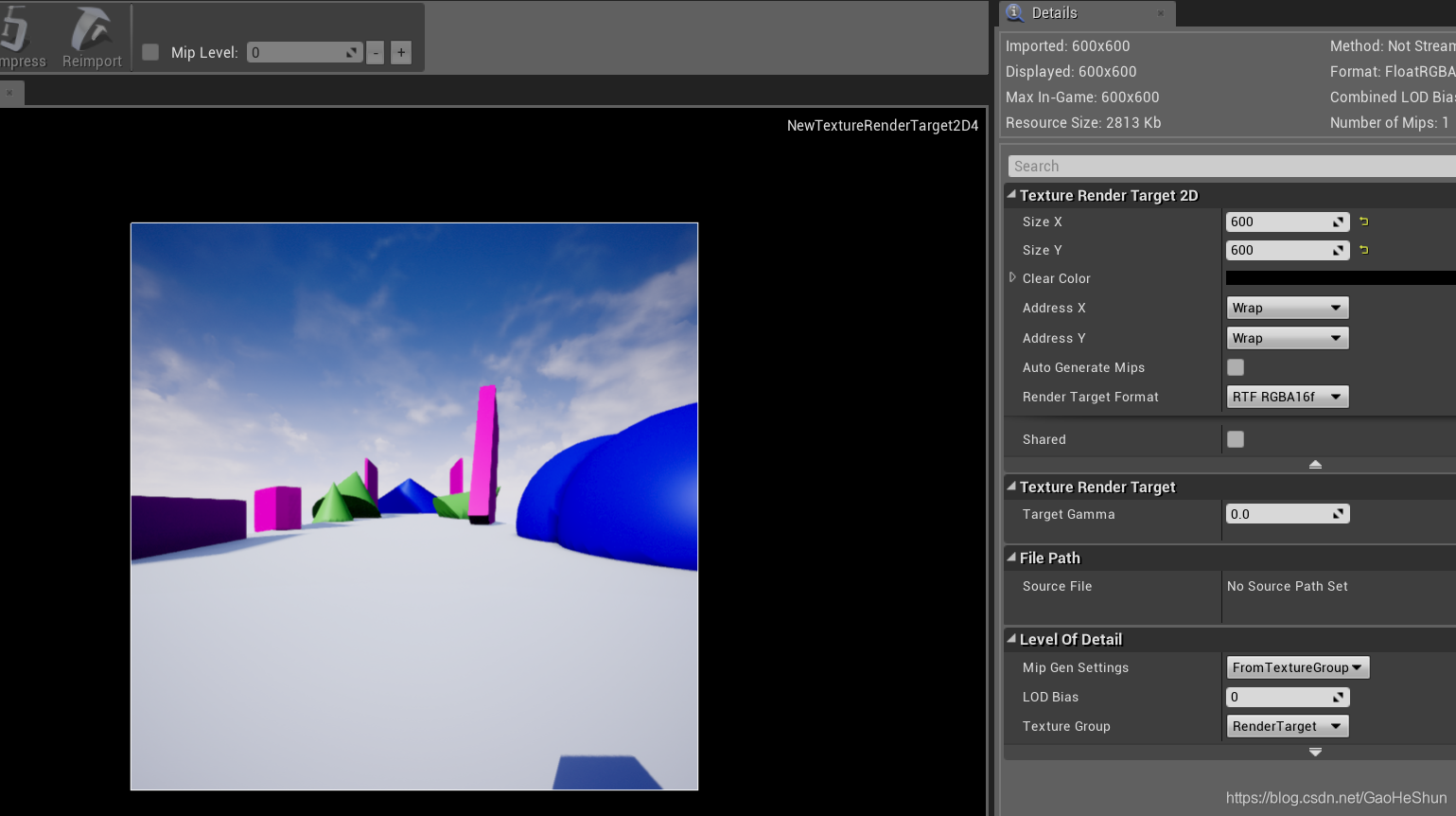This screenshot has height=816, width=1456.
Task: Click the Reimport icon to reload the texture
Action: (x=90, y=36)
